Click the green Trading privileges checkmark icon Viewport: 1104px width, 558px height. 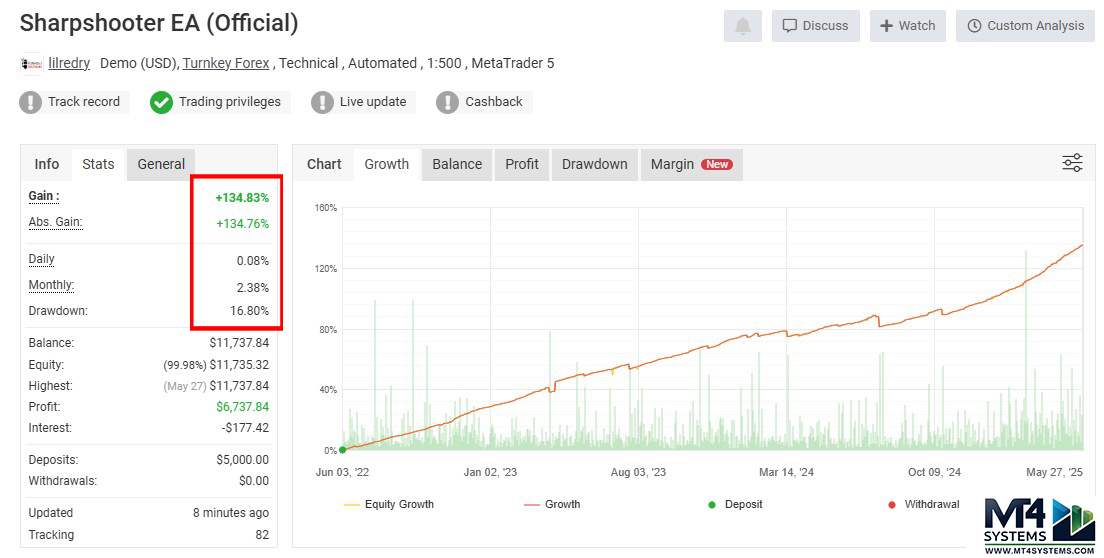tap(162, 102)
